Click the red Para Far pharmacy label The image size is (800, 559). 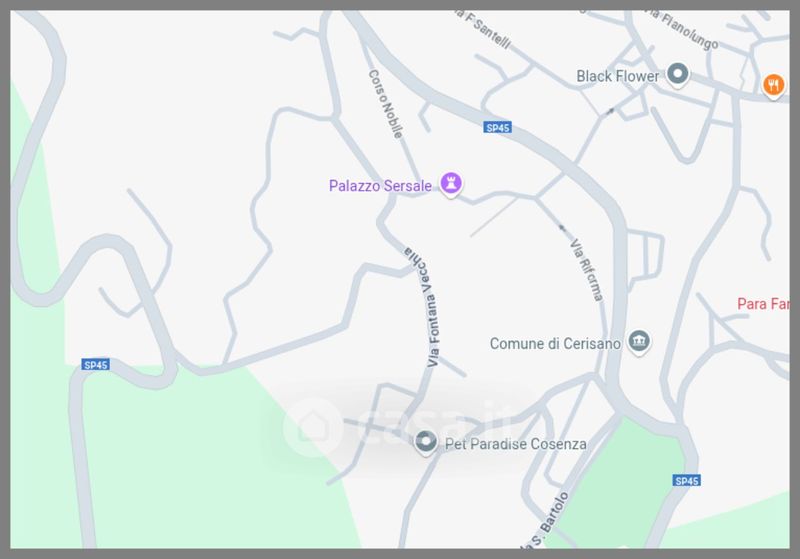(763, 304)
